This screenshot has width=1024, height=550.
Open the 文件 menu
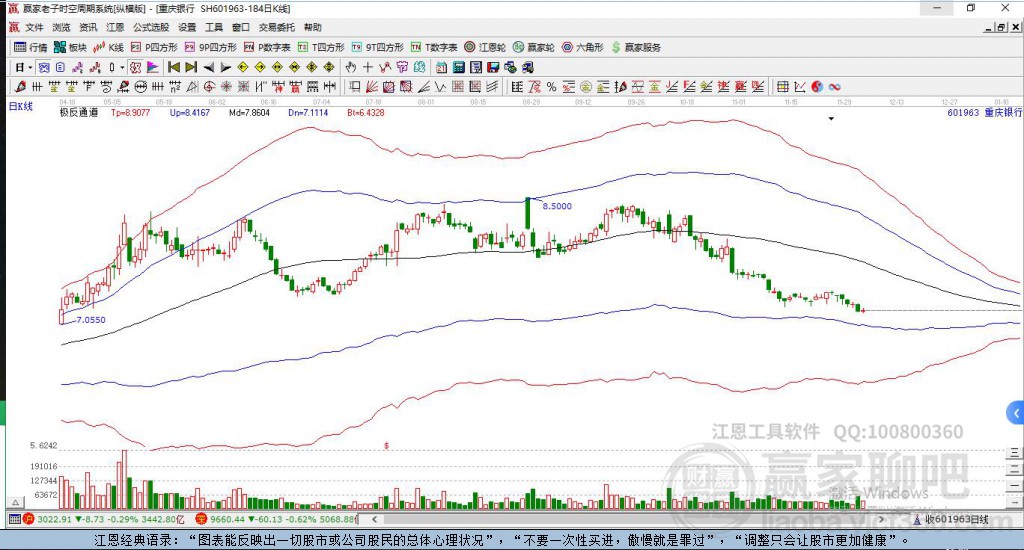[x=34, y=27]
